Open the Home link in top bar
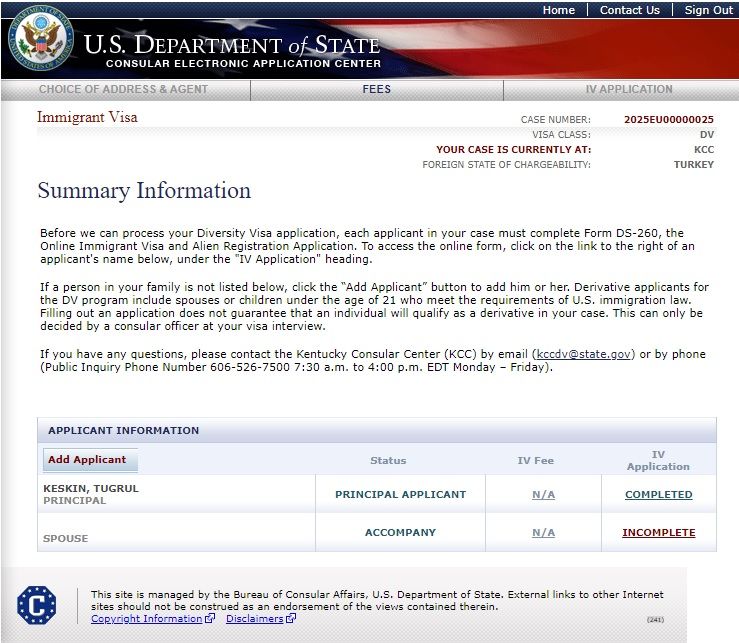The height and width of the screenshot is (643, 739). pyautogui.click(x=558, y=10)
